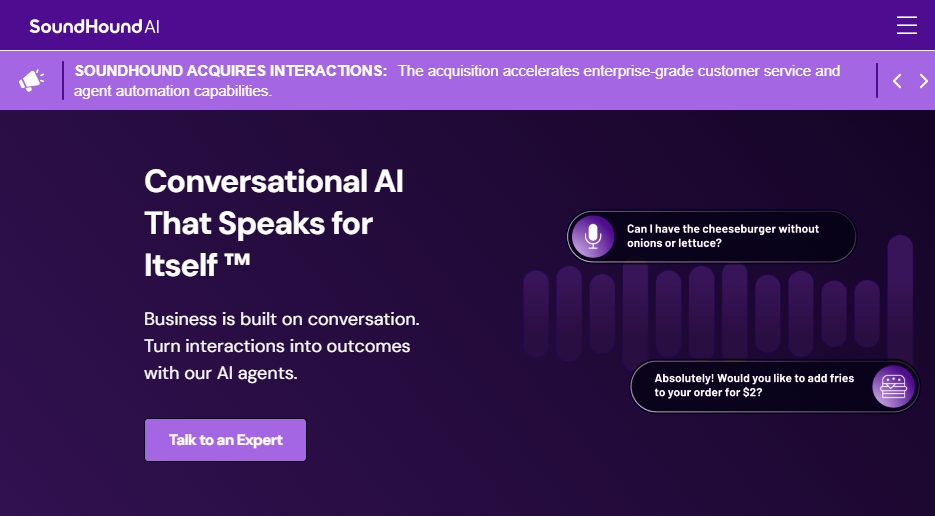
Task: Advance to next announcement with right arrow
Action: 923,81
